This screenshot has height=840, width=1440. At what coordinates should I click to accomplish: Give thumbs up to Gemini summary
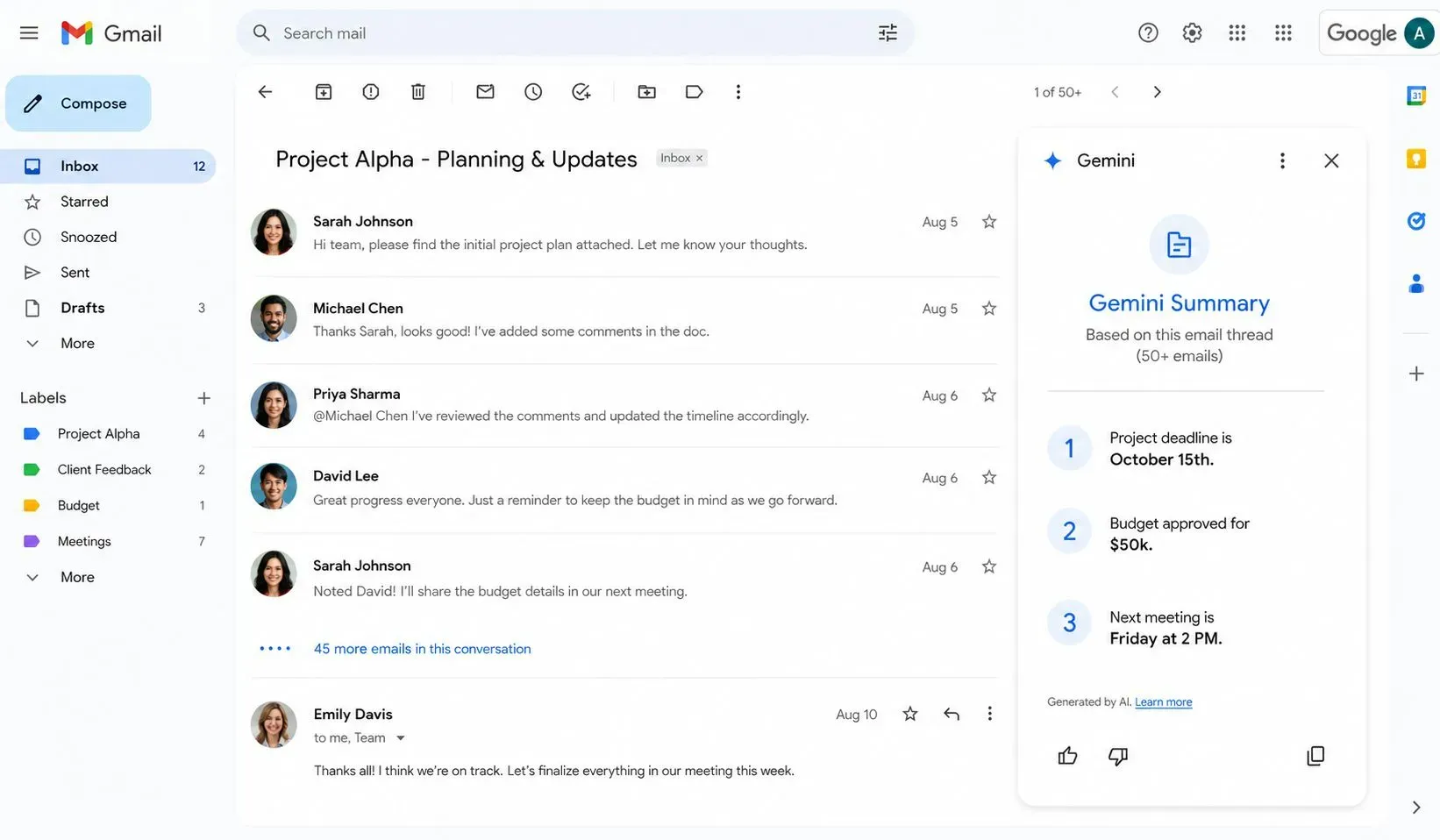[x=1067, y=756]
